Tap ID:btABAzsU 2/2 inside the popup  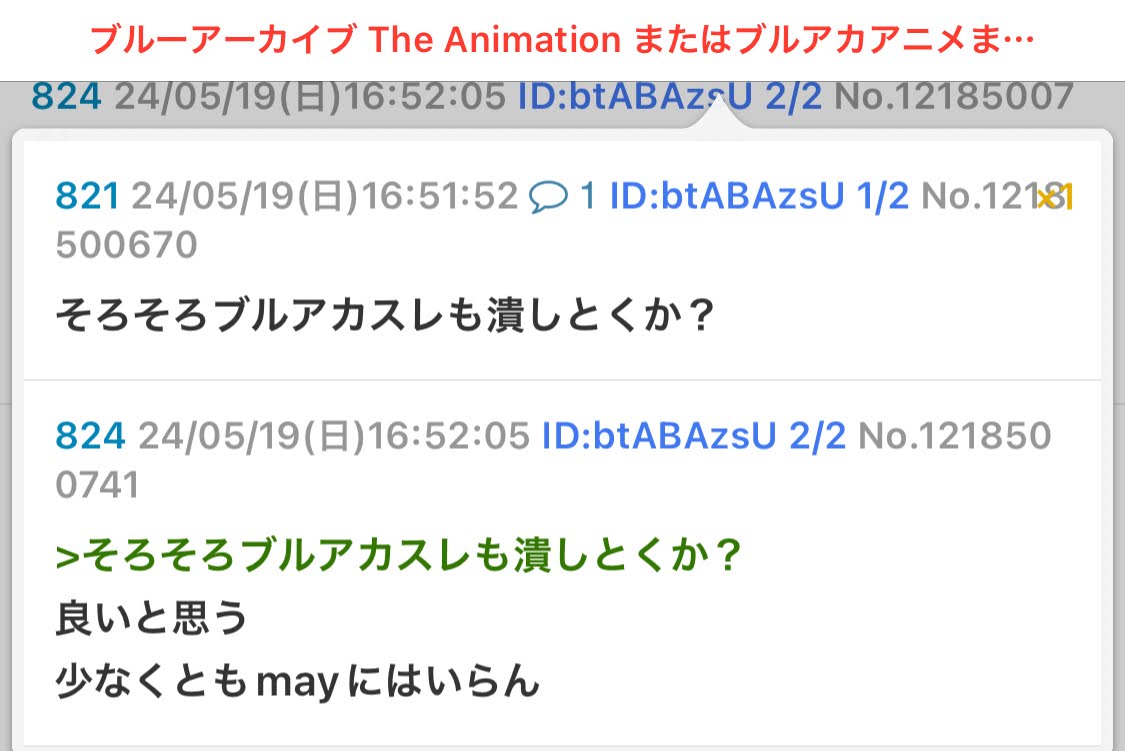pyautogui.click(x=694, y=436)
